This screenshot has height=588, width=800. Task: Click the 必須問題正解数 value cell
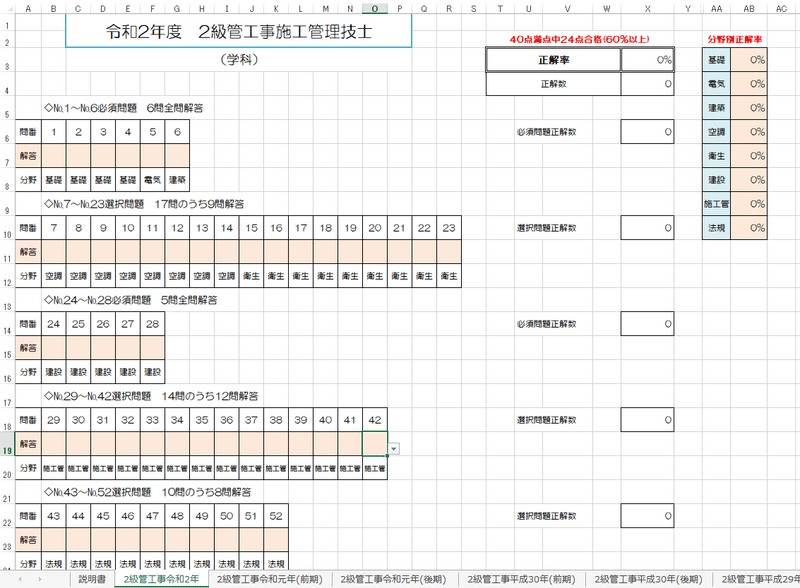pos(648,131)
